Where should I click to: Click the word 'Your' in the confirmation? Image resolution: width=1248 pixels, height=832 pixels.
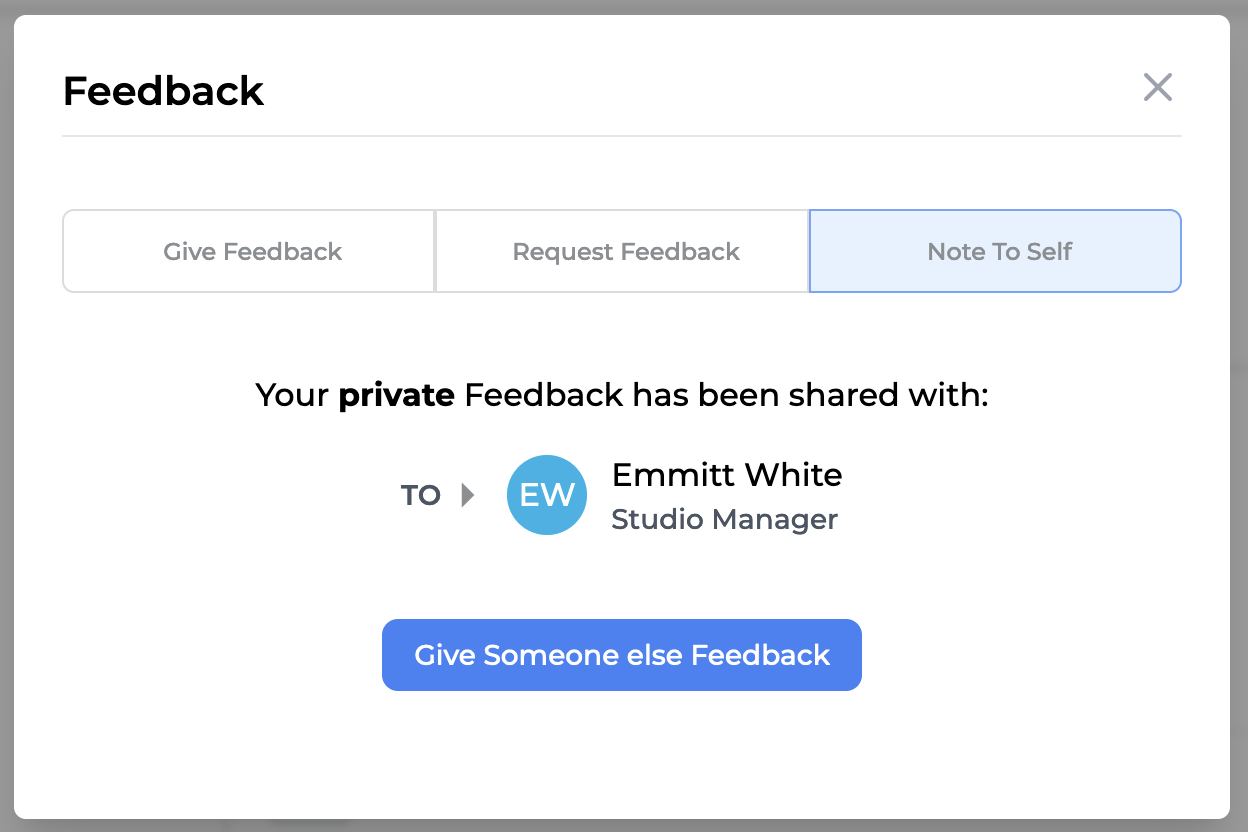click(292, 395)
